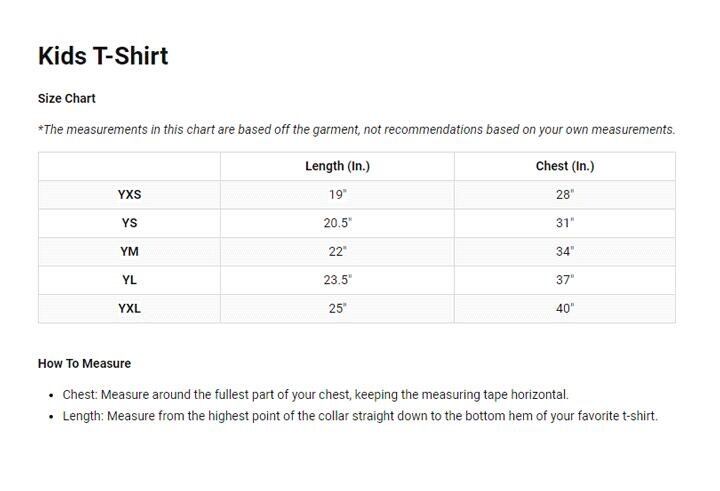Select the garment measurements disclaimer note
Screen dimensions: 720x491
pyautogui.click(x=356, y=129)
